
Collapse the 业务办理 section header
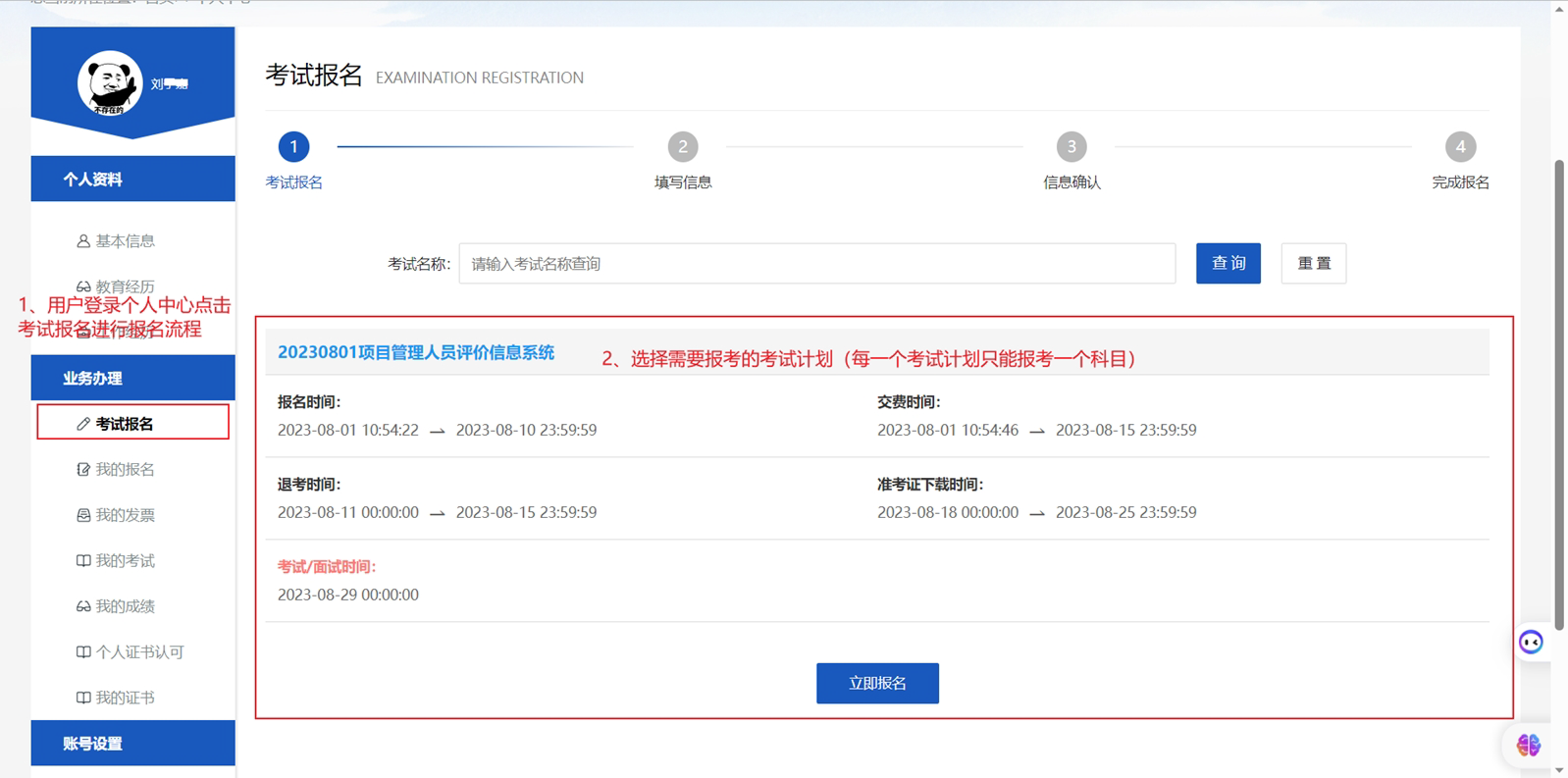point(132,379)
